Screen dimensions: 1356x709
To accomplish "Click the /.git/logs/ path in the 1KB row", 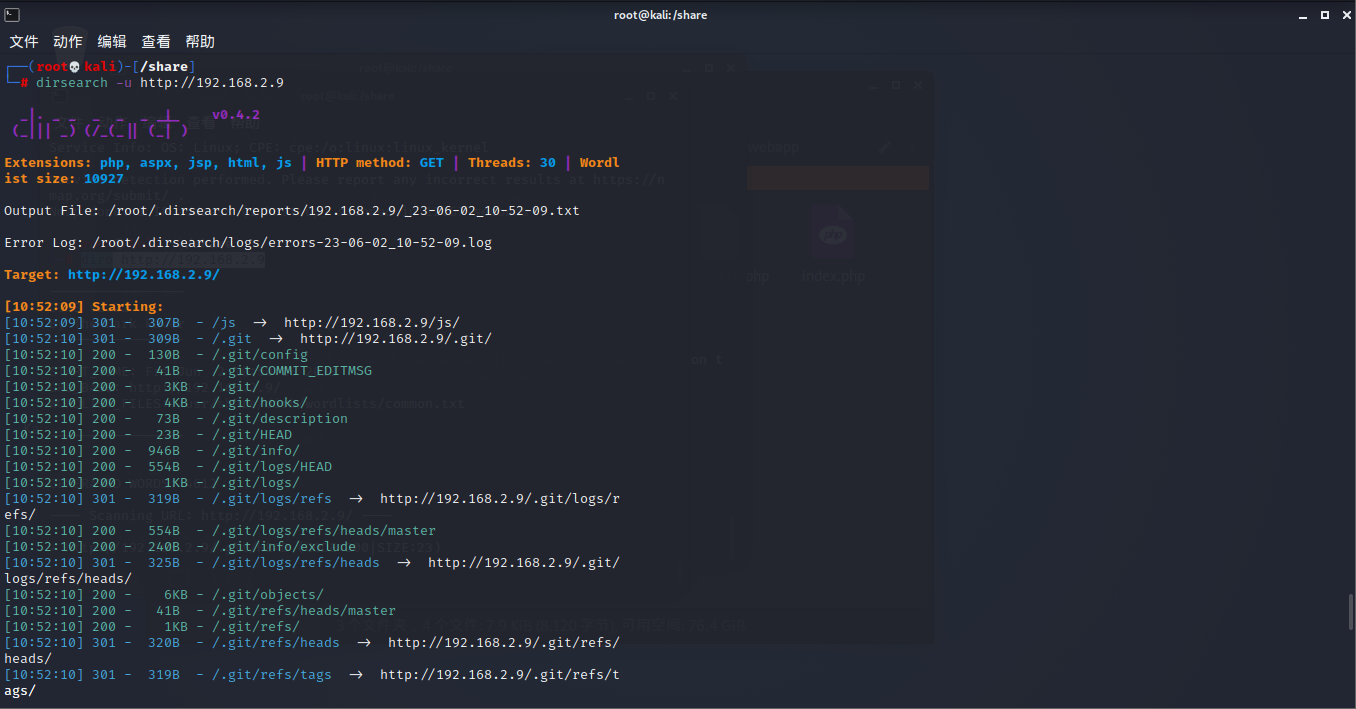I will pos(256,483).
